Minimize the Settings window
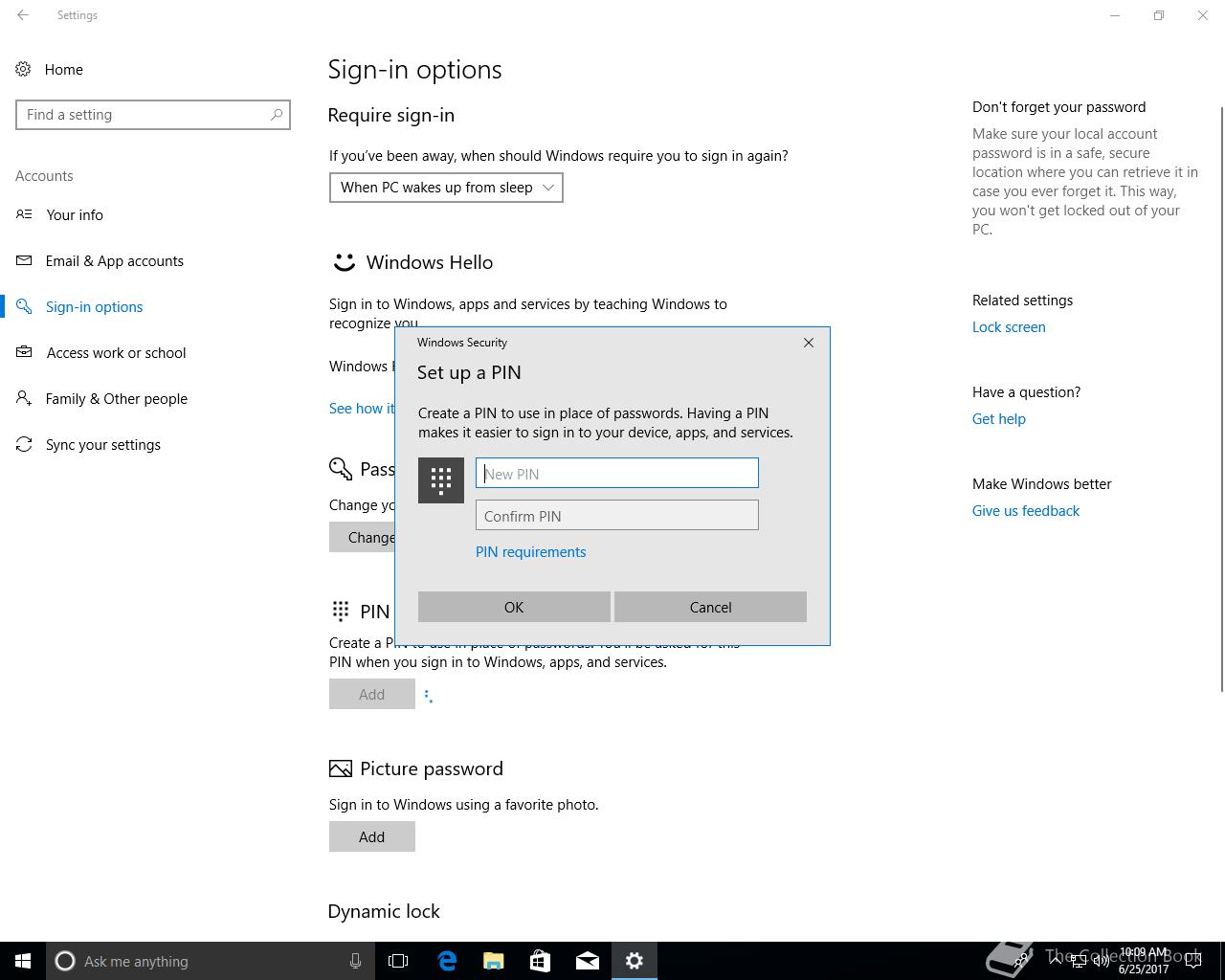This screenshot has width=1225, height=980. click(1115, 15)
